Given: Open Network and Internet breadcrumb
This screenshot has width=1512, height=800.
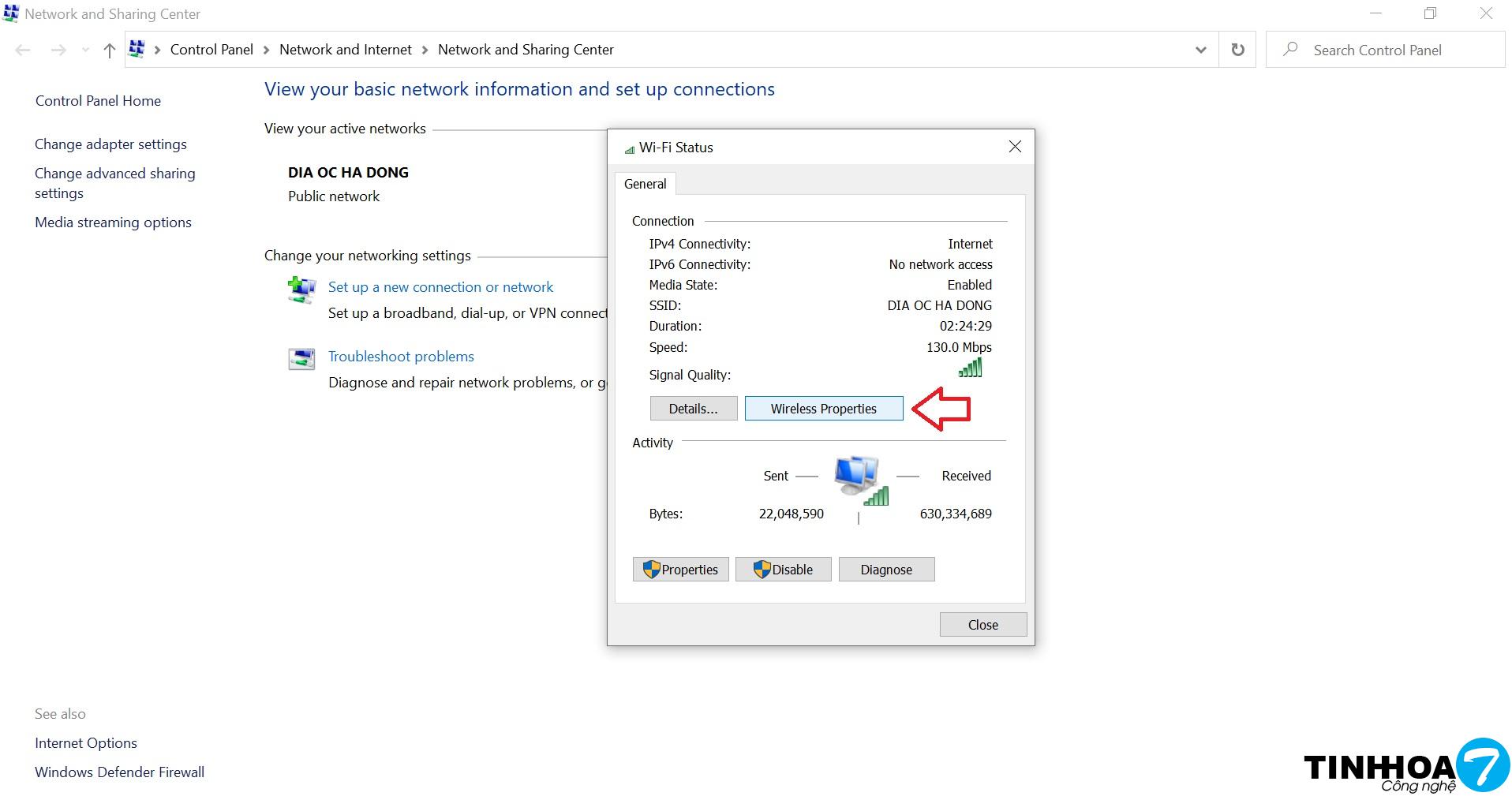Looking at the screenshot, I should coord(345,50).
